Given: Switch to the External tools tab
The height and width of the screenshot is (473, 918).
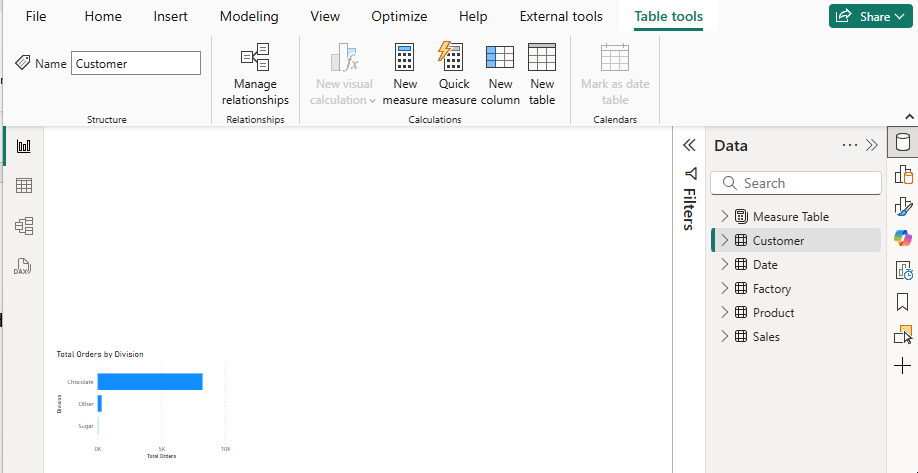Looking at the screenshot, I should [561, 16].
